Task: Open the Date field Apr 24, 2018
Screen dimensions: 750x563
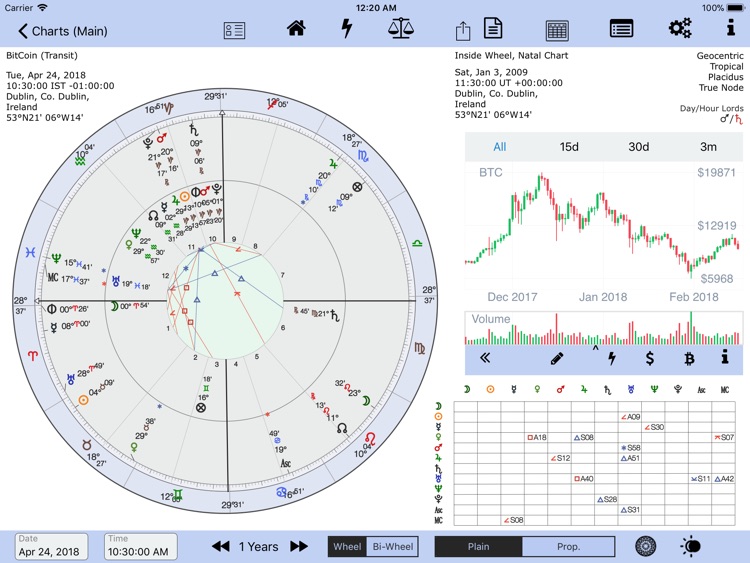Action: click(x=51, y=547)
